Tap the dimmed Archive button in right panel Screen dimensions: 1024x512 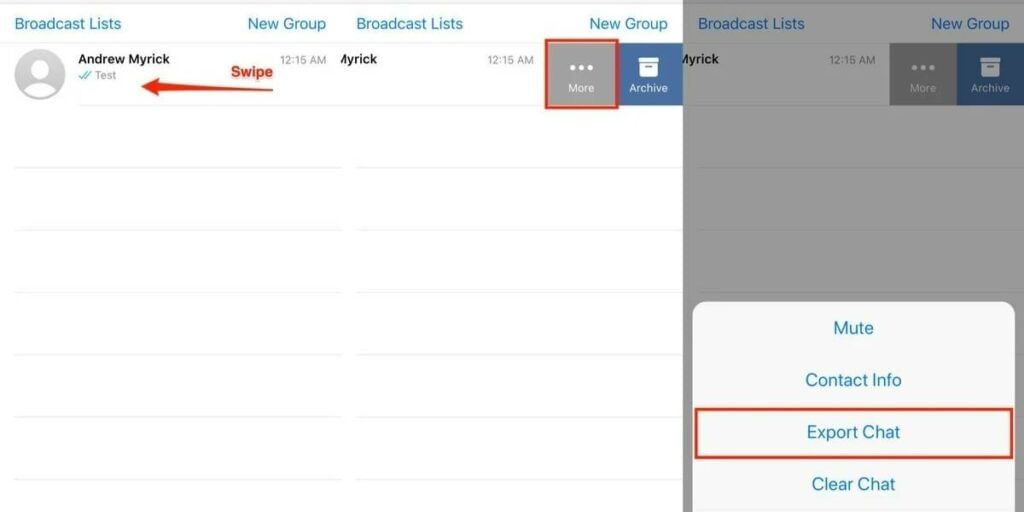[990, 74]
